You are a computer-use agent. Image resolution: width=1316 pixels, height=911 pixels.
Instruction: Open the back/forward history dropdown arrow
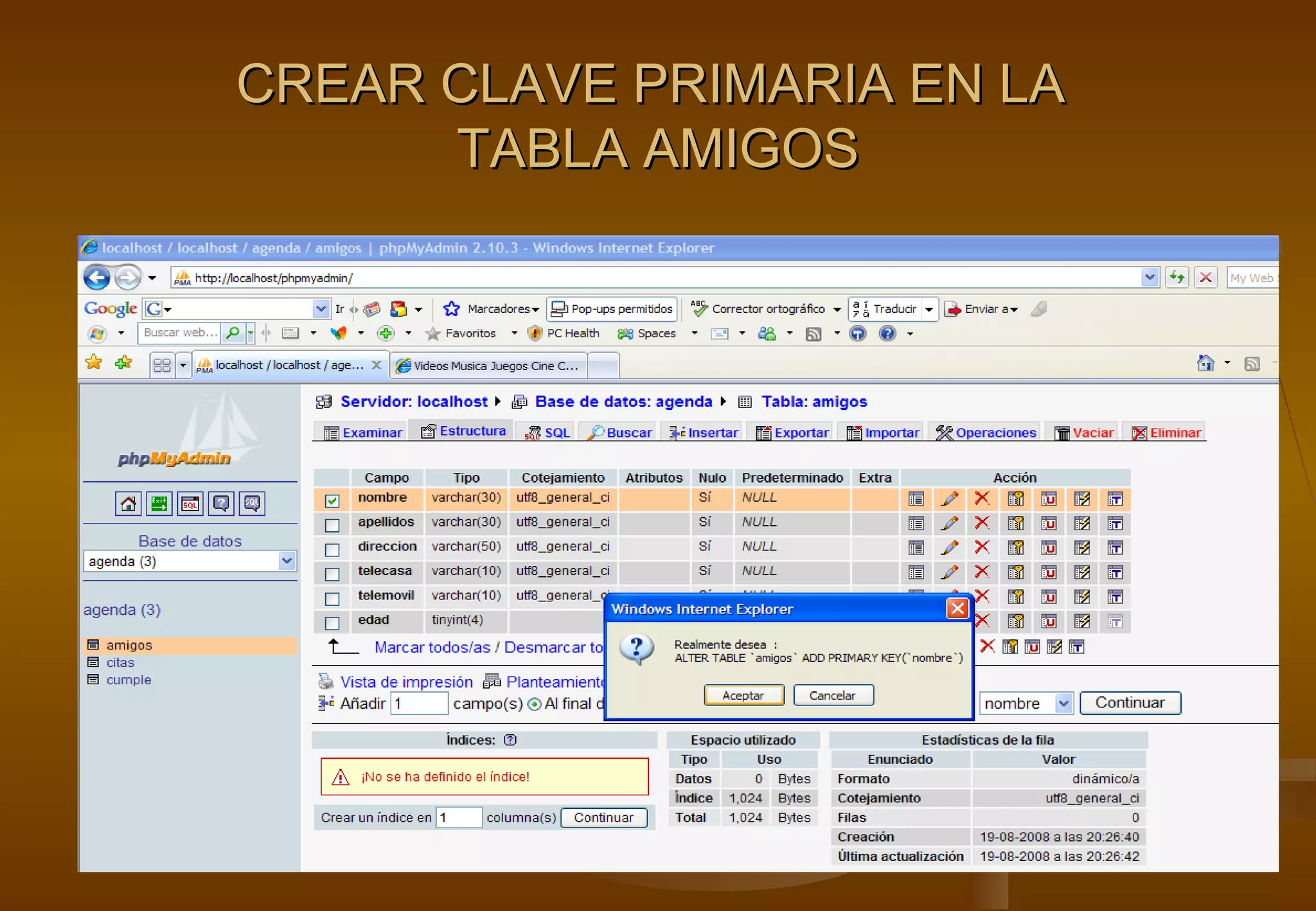(x=152, y=278)
